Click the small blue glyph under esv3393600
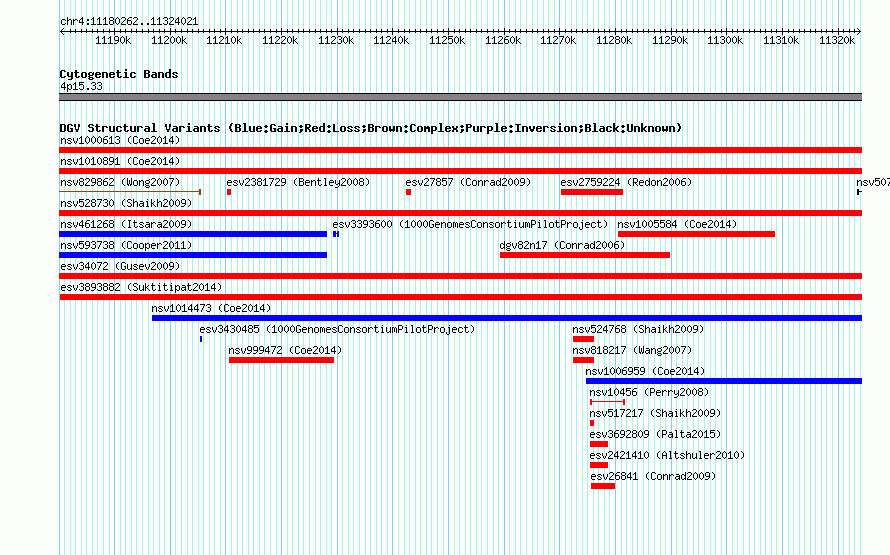Image resolution: width=890 pixels, height=555 pixels. click(x=336, y=234)
